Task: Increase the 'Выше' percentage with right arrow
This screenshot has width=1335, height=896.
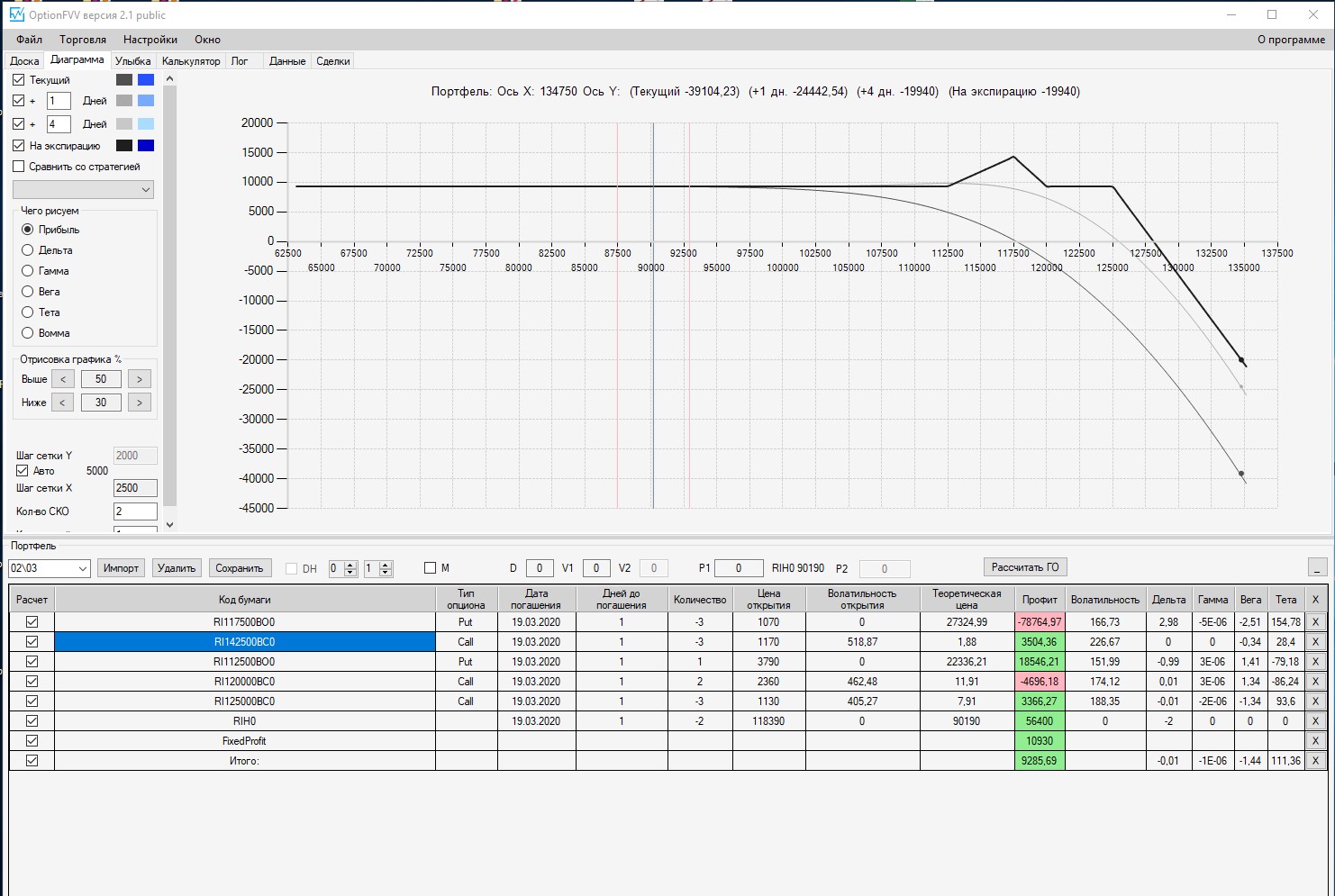Action: tap(140, 379)
